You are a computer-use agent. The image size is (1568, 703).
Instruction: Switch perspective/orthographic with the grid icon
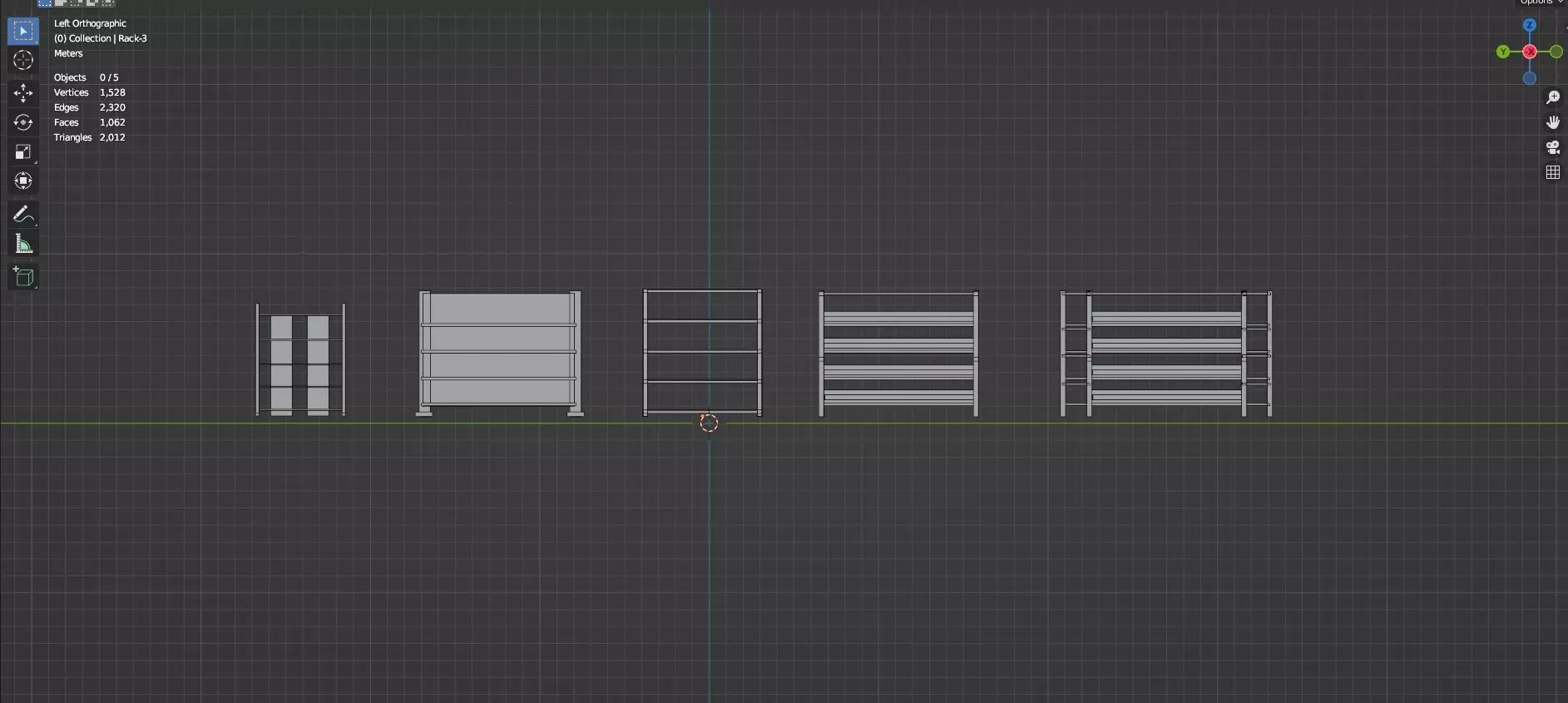click(x=1552, y=172)
